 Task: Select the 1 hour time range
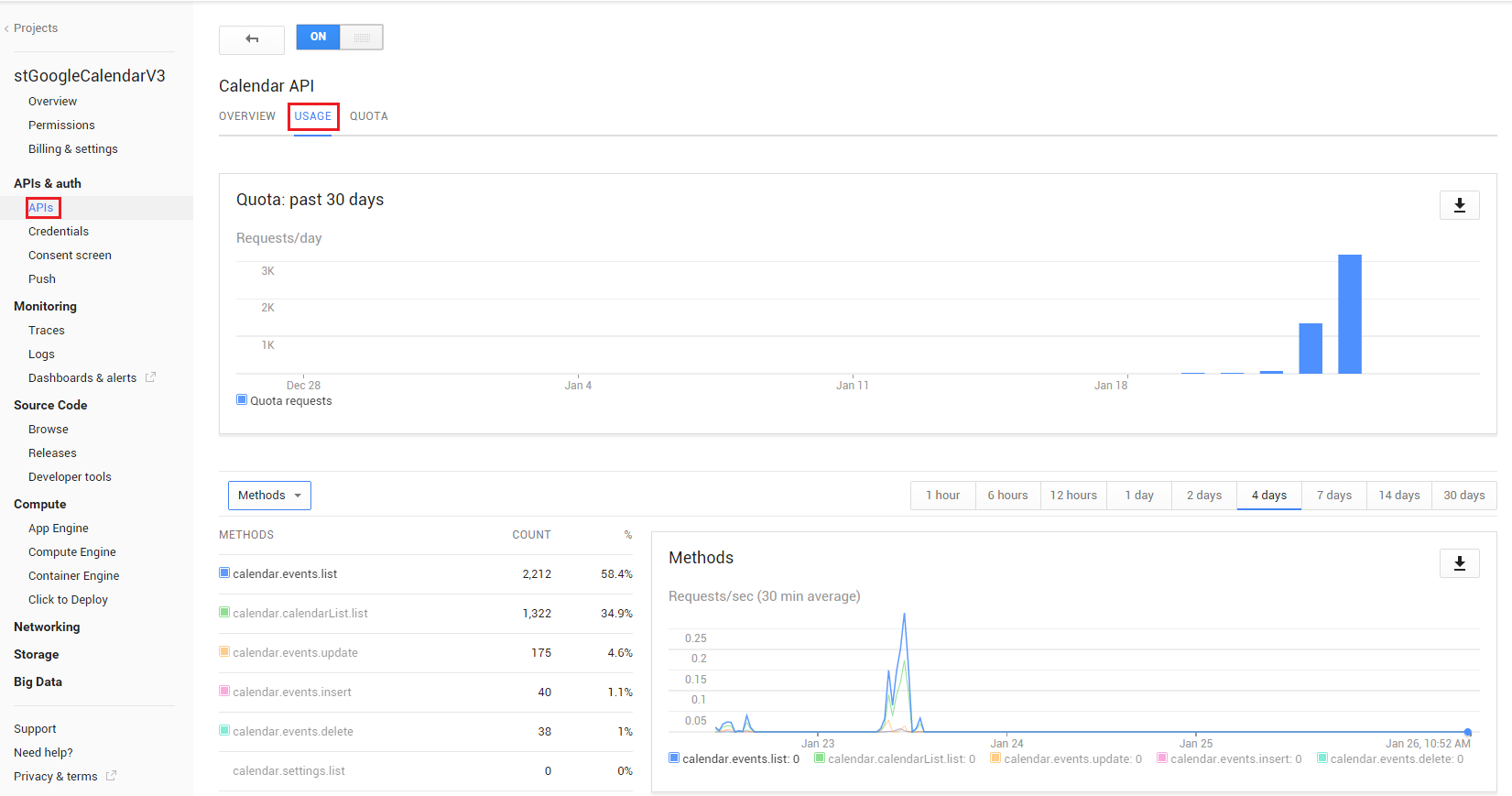(943, 496)
